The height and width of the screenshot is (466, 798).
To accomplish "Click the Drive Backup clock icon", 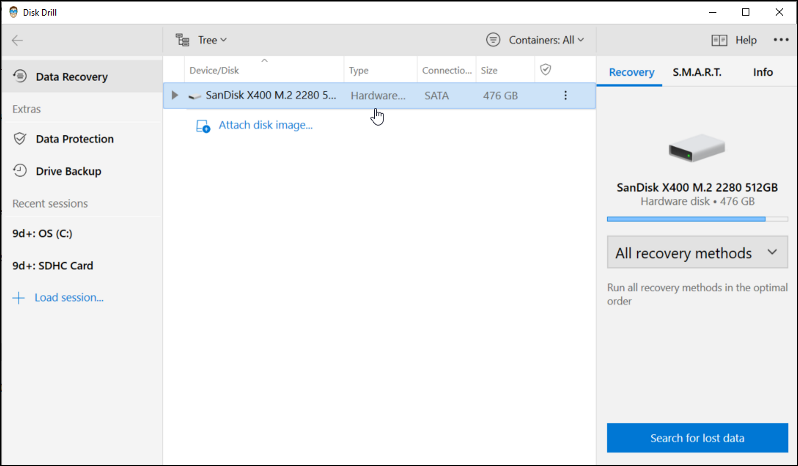I will [20, 170].
